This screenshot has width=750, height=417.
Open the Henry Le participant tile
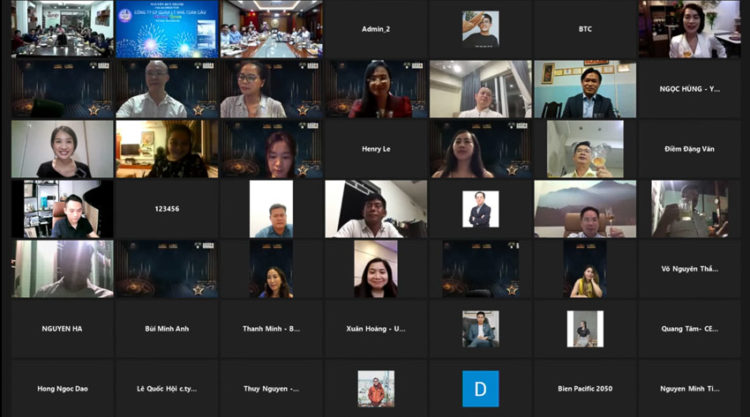[x=375, y=149]
